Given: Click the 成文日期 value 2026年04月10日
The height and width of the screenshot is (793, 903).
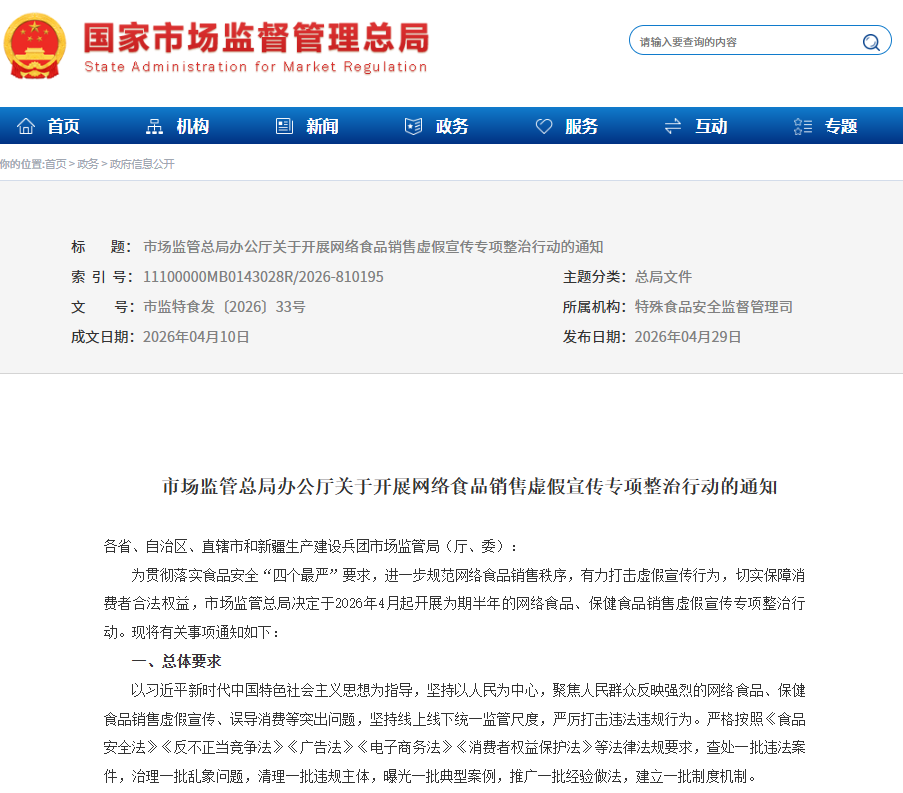Looking at the screenshot, I should point(196,337).
